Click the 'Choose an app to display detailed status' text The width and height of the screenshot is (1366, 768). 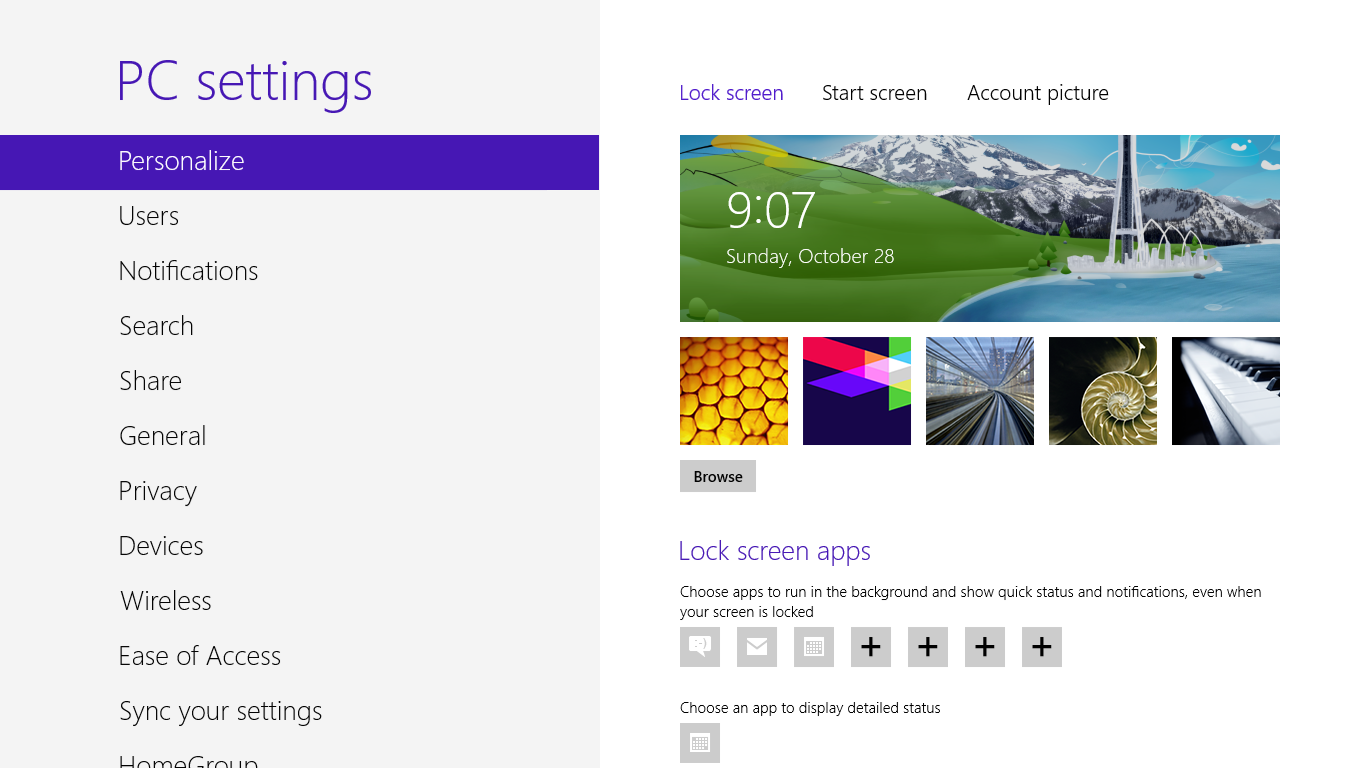810,708
